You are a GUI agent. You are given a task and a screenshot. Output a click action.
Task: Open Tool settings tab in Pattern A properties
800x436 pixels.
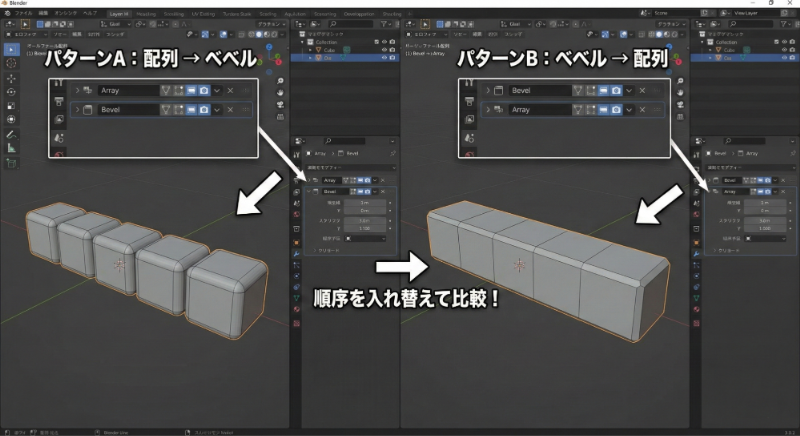click(x=296, y=155)
